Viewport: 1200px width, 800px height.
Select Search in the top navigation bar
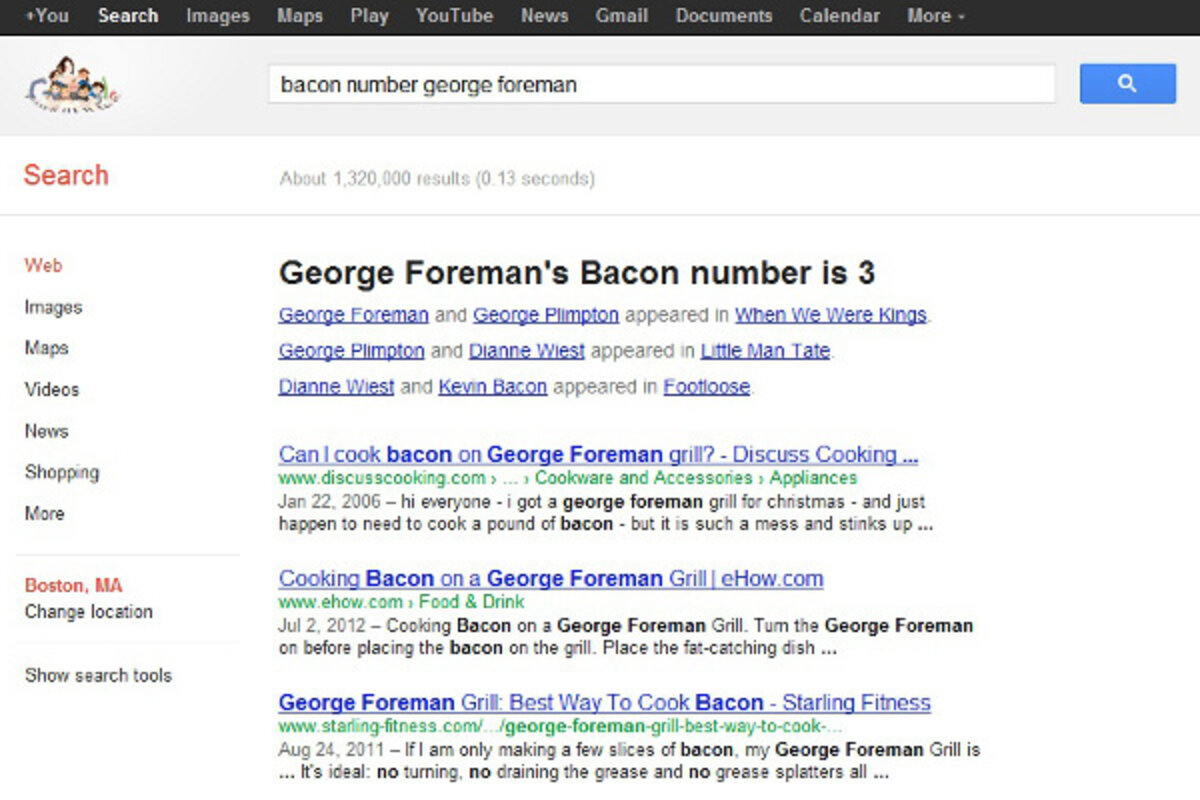[128, 16]
